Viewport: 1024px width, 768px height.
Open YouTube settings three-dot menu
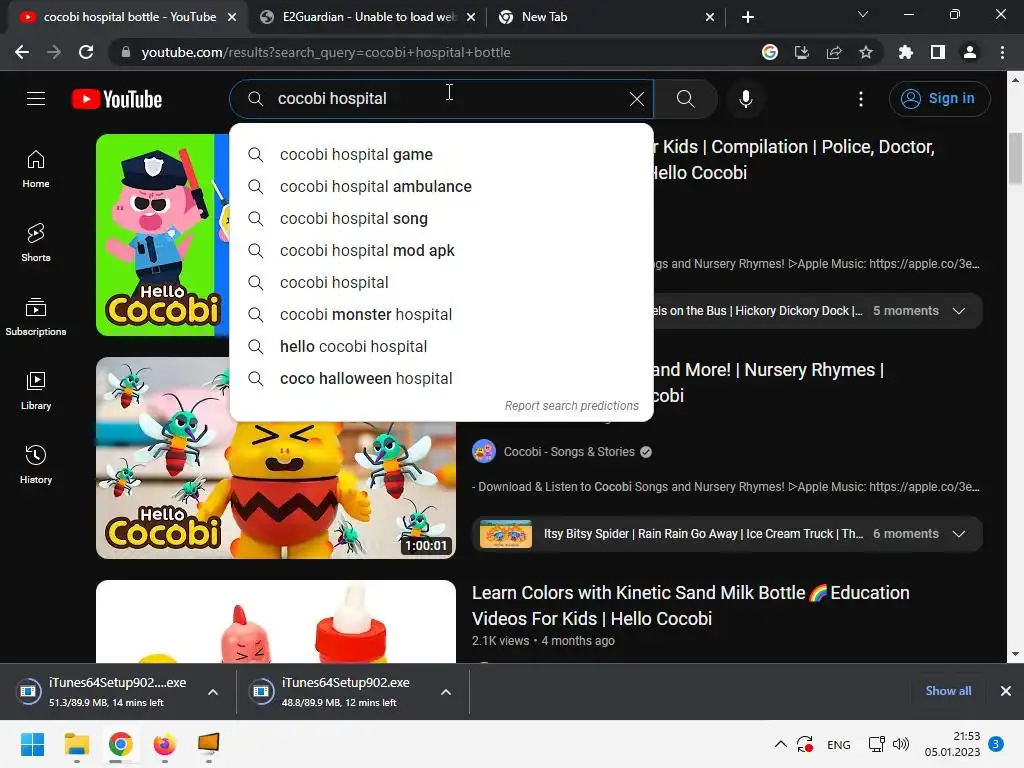[861, 99]
